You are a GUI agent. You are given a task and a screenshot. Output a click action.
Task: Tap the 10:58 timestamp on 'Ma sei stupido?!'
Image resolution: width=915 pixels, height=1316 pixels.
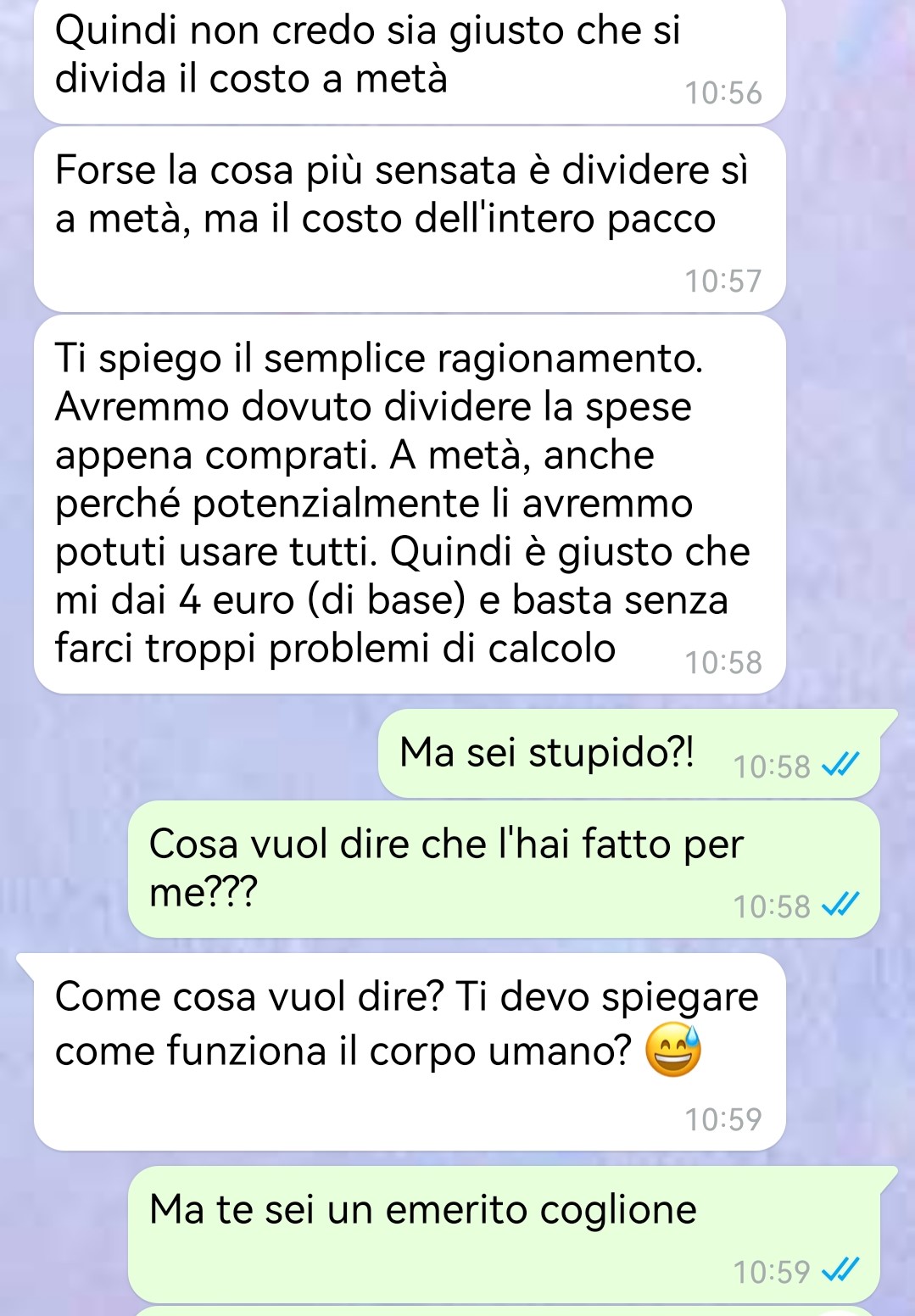tap(772, 767)
